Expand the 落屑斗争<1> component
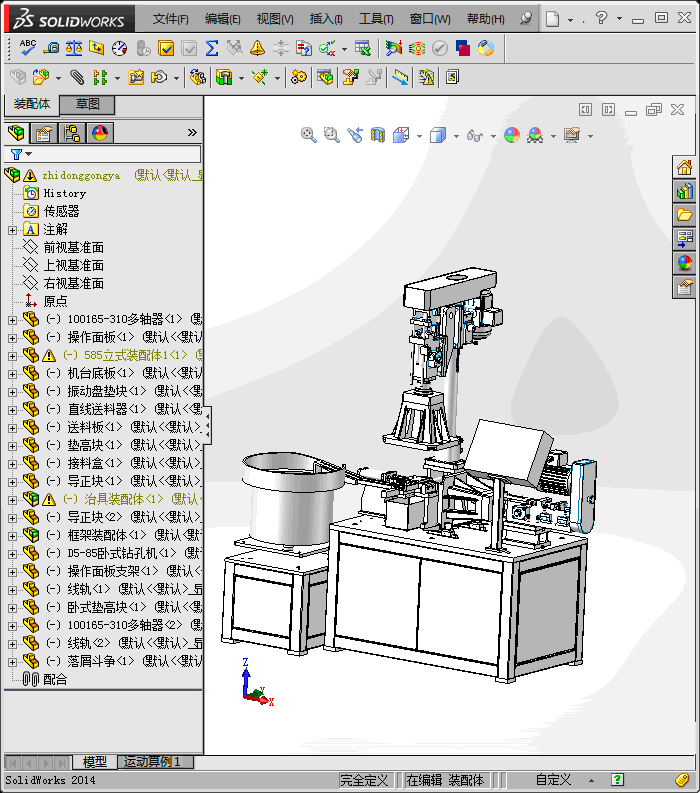The image size is (700, 793). pos(12,662)
